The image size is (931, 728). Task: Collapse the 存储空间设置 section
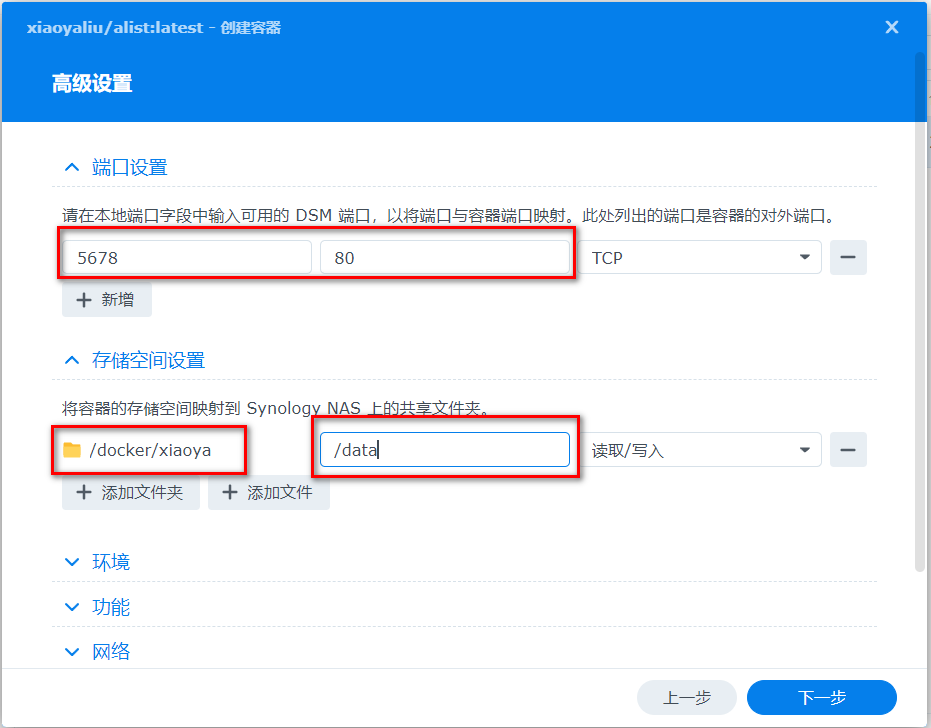[x=72, y=360]
